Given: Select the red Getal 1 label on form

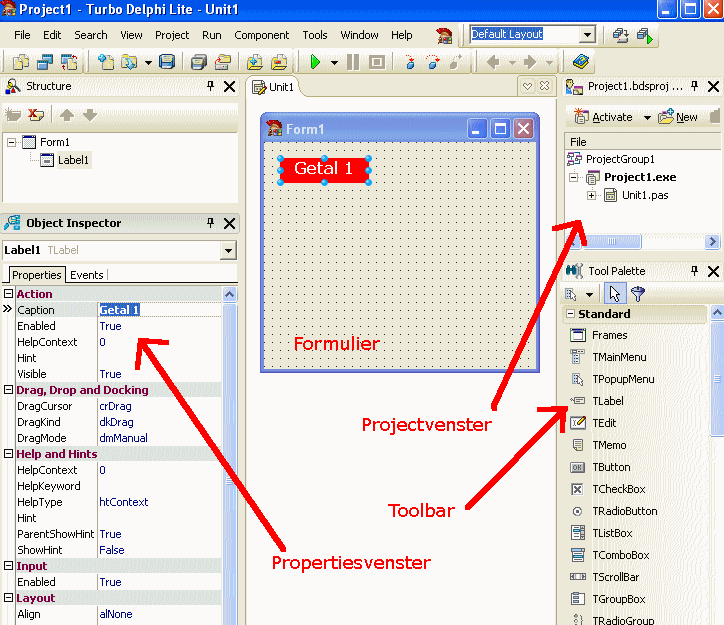Looking at the screenshot, I should coord(324,169).
